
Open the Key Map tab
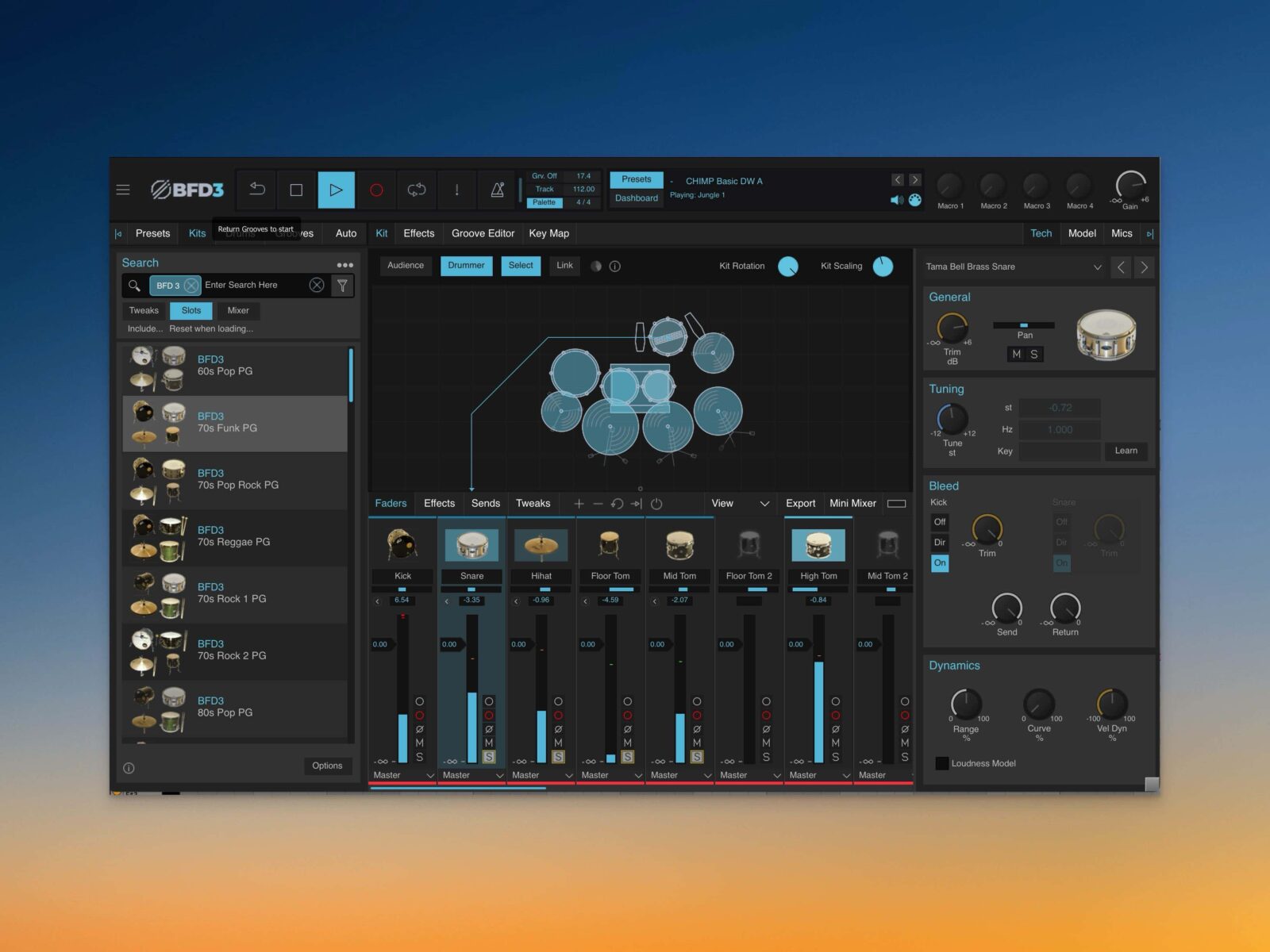pos(548,233)
